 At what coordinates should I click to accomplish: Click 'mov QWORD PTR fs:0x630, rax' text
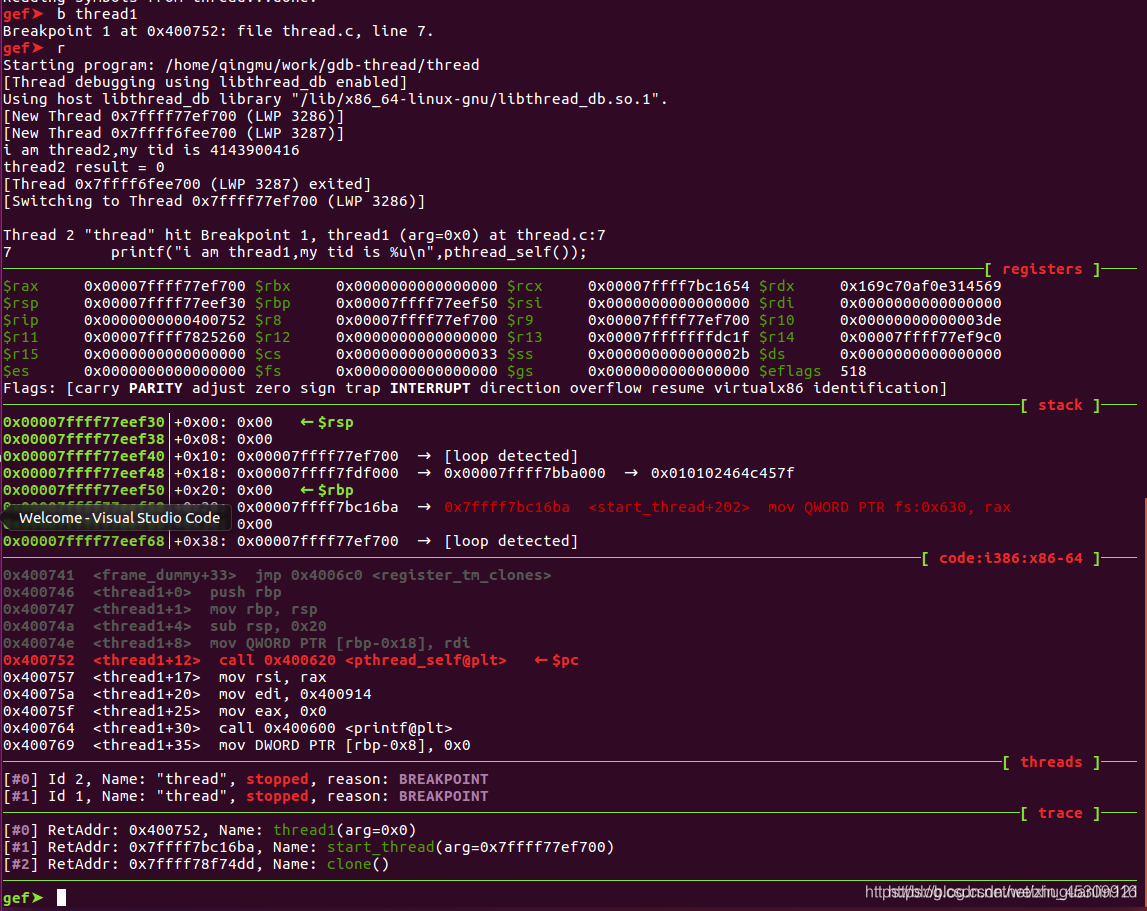pyautogui.click(x=889, y=507)
